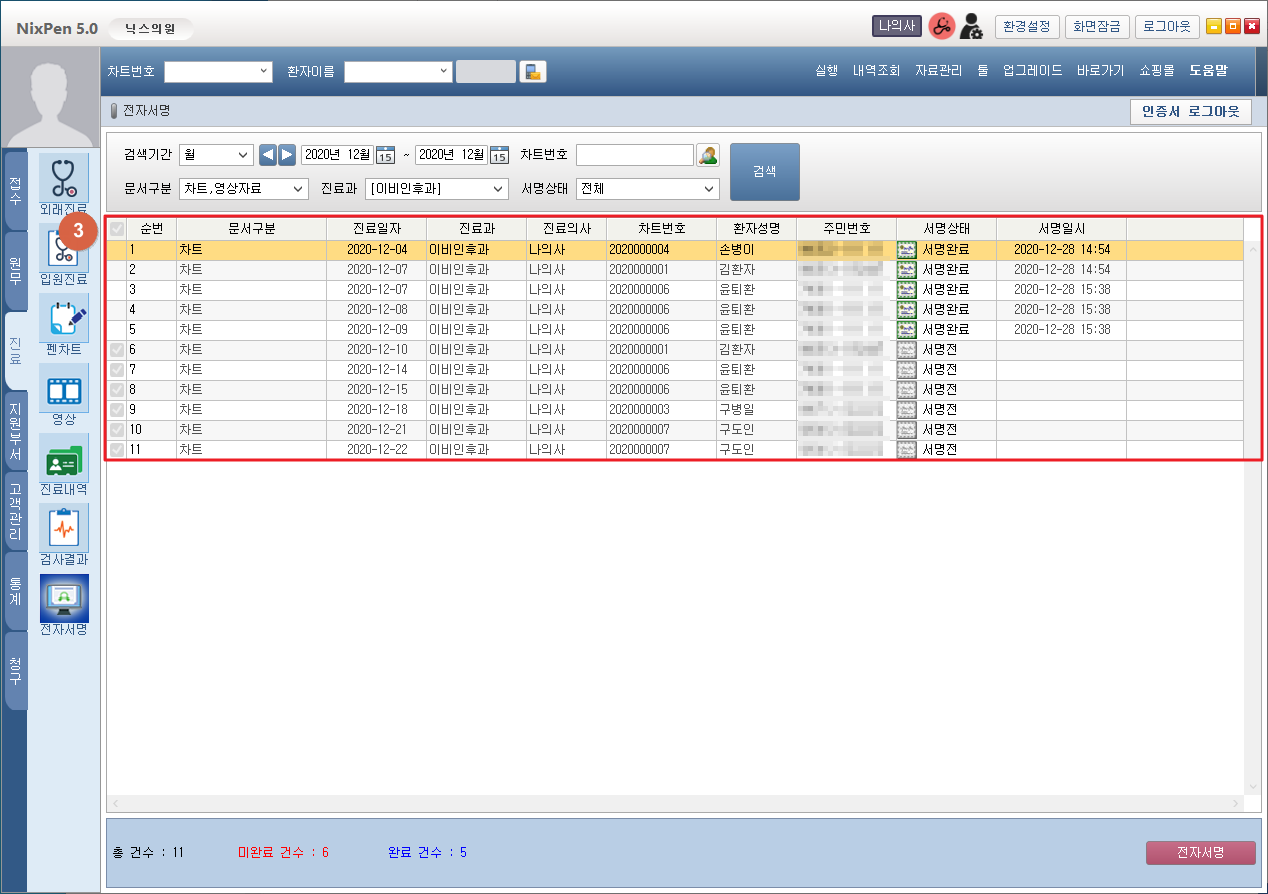
Task: Toggle checkbox for row 6 김환자
Action: (x=117, y=350)
